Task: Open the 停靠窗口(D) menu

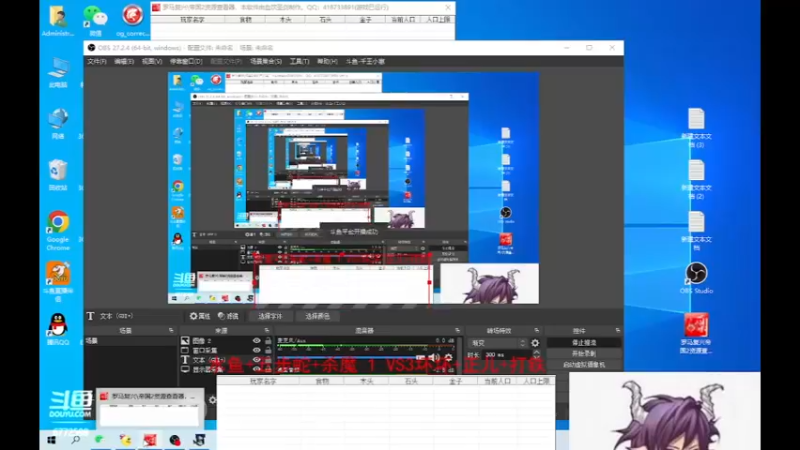Action: coord(186,61)
